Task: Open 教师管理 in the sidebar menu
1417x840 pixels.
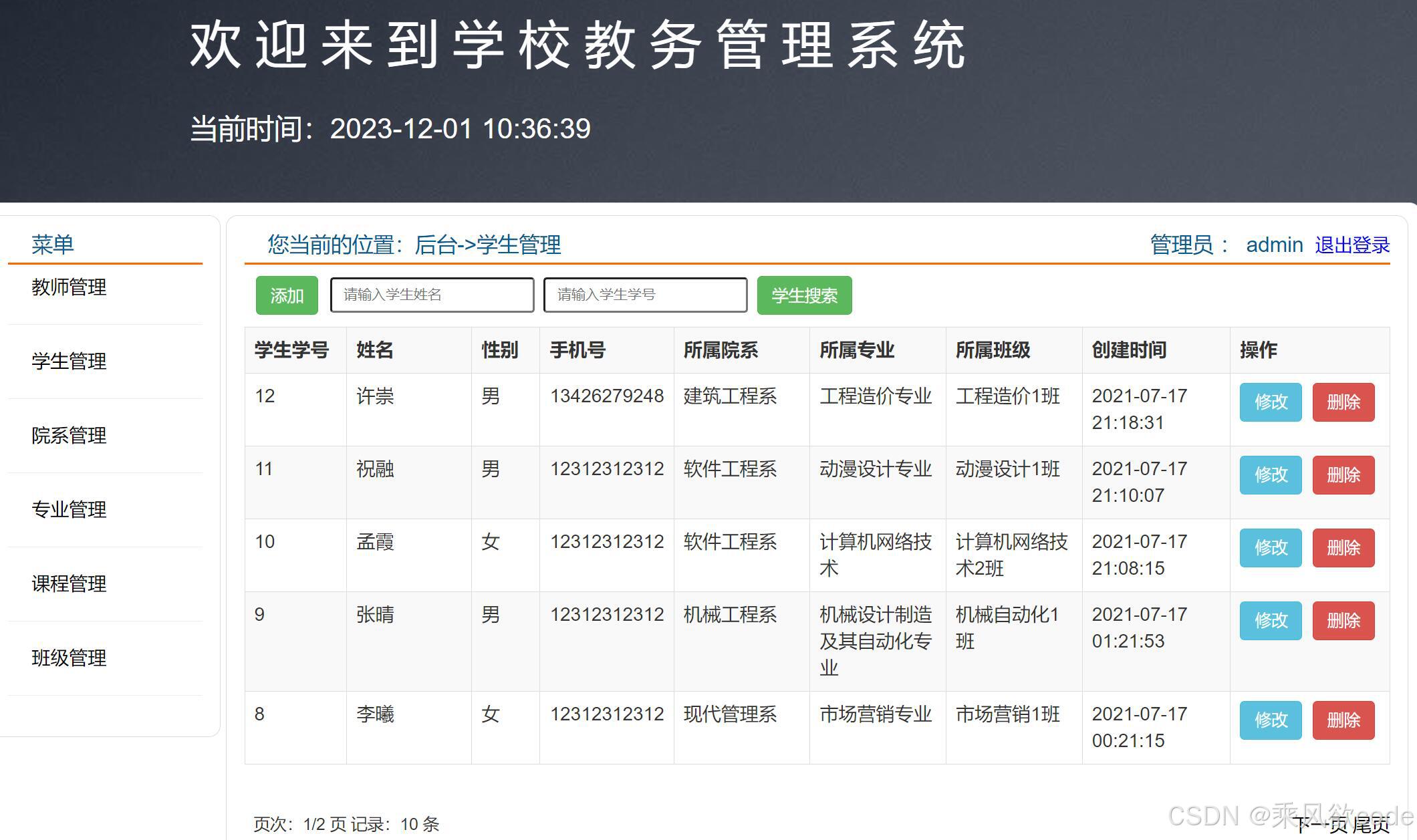Action: [69, 287]
